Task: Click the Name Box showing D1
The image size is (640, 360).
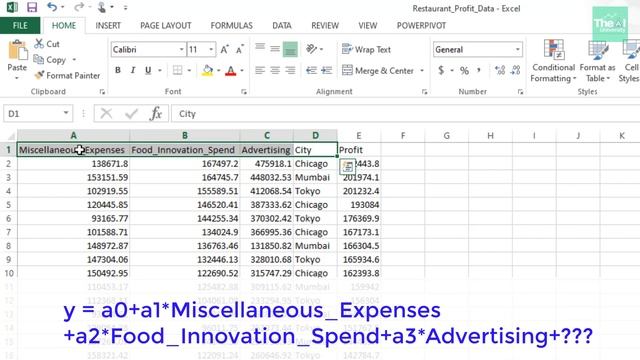Action: 38,113
